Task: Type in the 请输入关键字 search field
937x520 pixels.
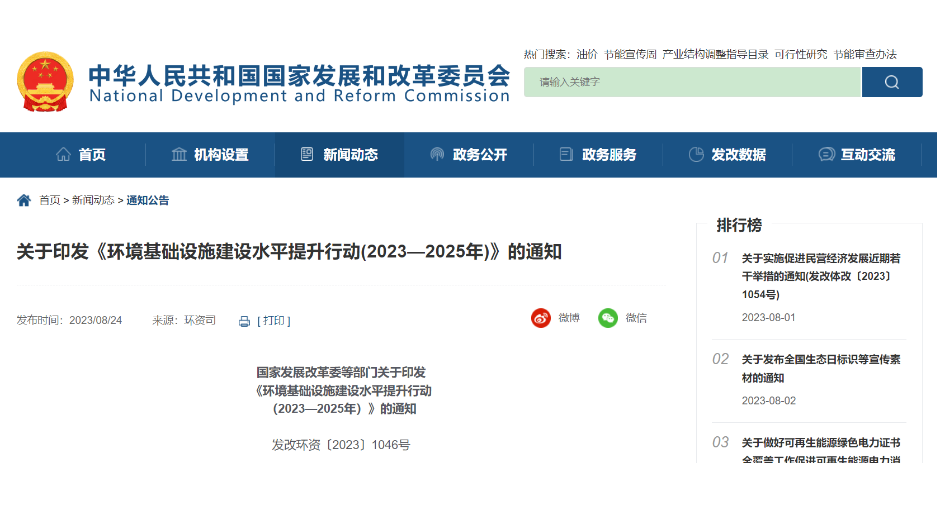Action: [692, 82]
